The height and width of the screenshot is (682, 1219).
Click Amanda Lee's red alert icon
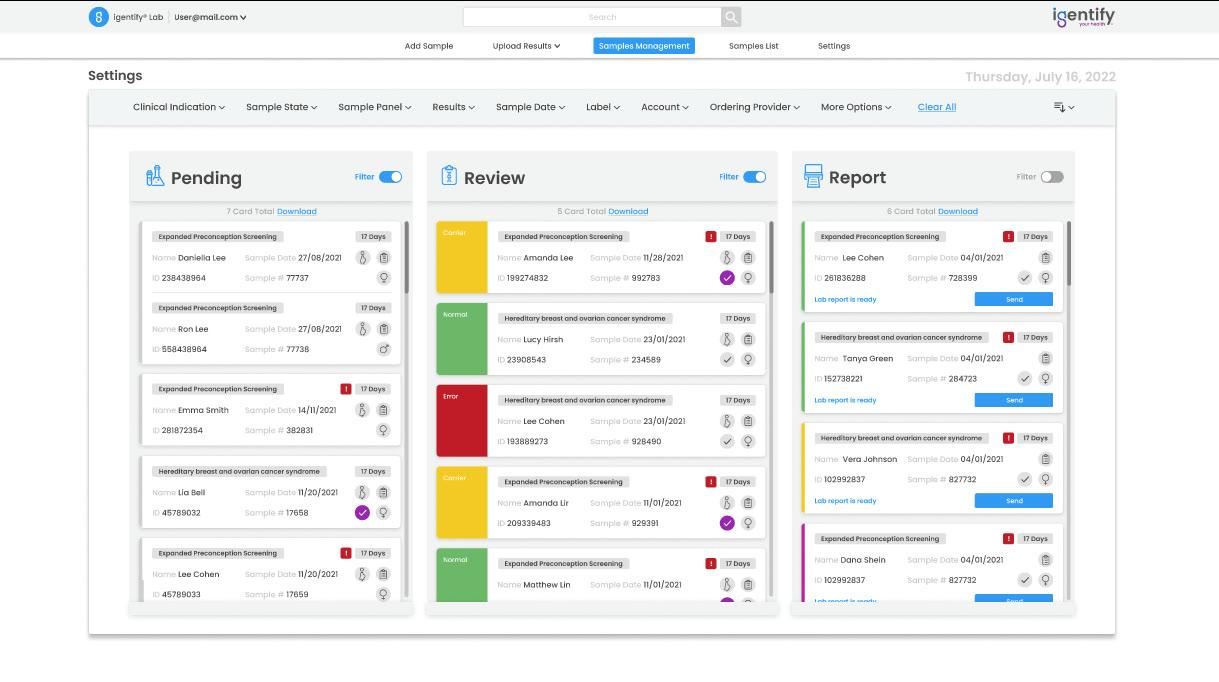(x=711, y=237)
